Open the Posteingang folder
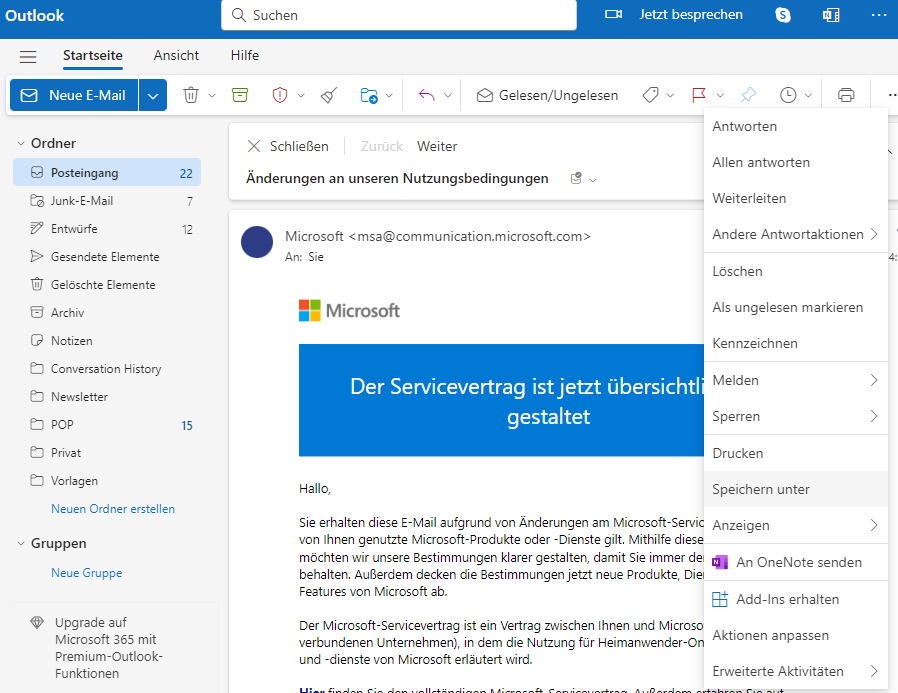Screen dimensions: 898x693 click(107, 173)
